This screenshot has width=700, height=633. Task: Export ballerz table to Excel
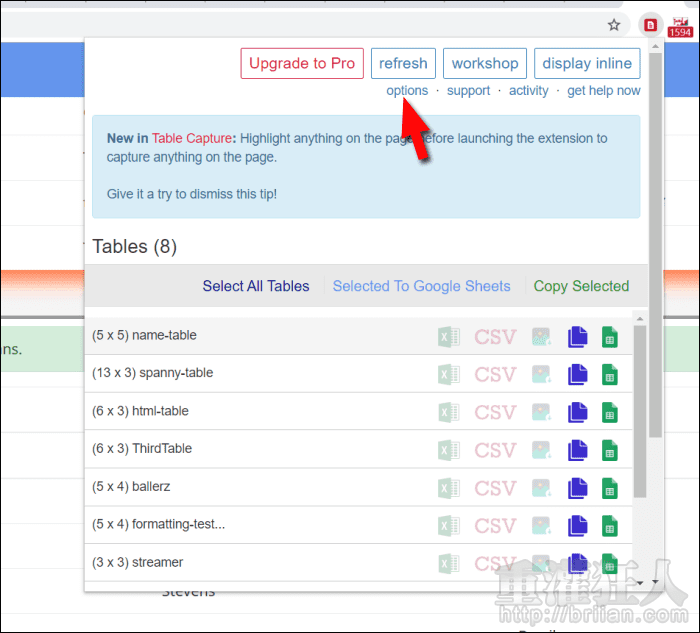448,488
